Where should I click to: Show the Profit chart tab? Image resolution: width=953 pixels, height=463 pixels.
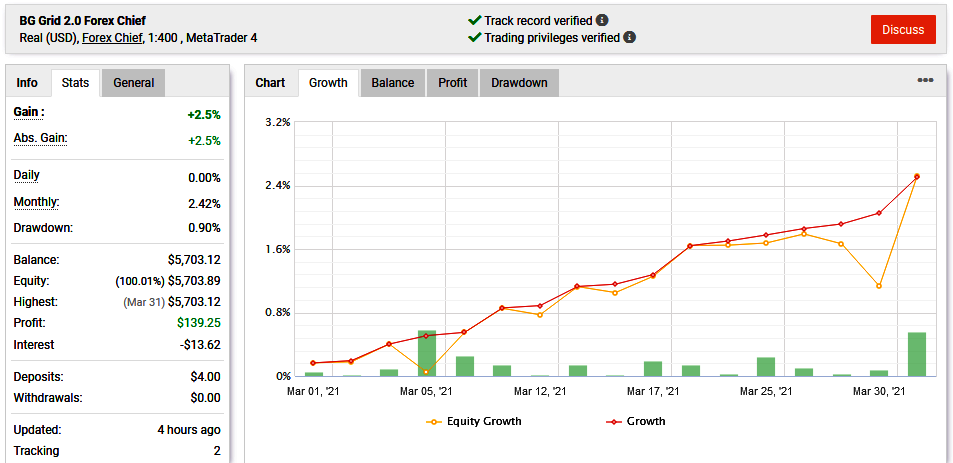pos(453,83)
